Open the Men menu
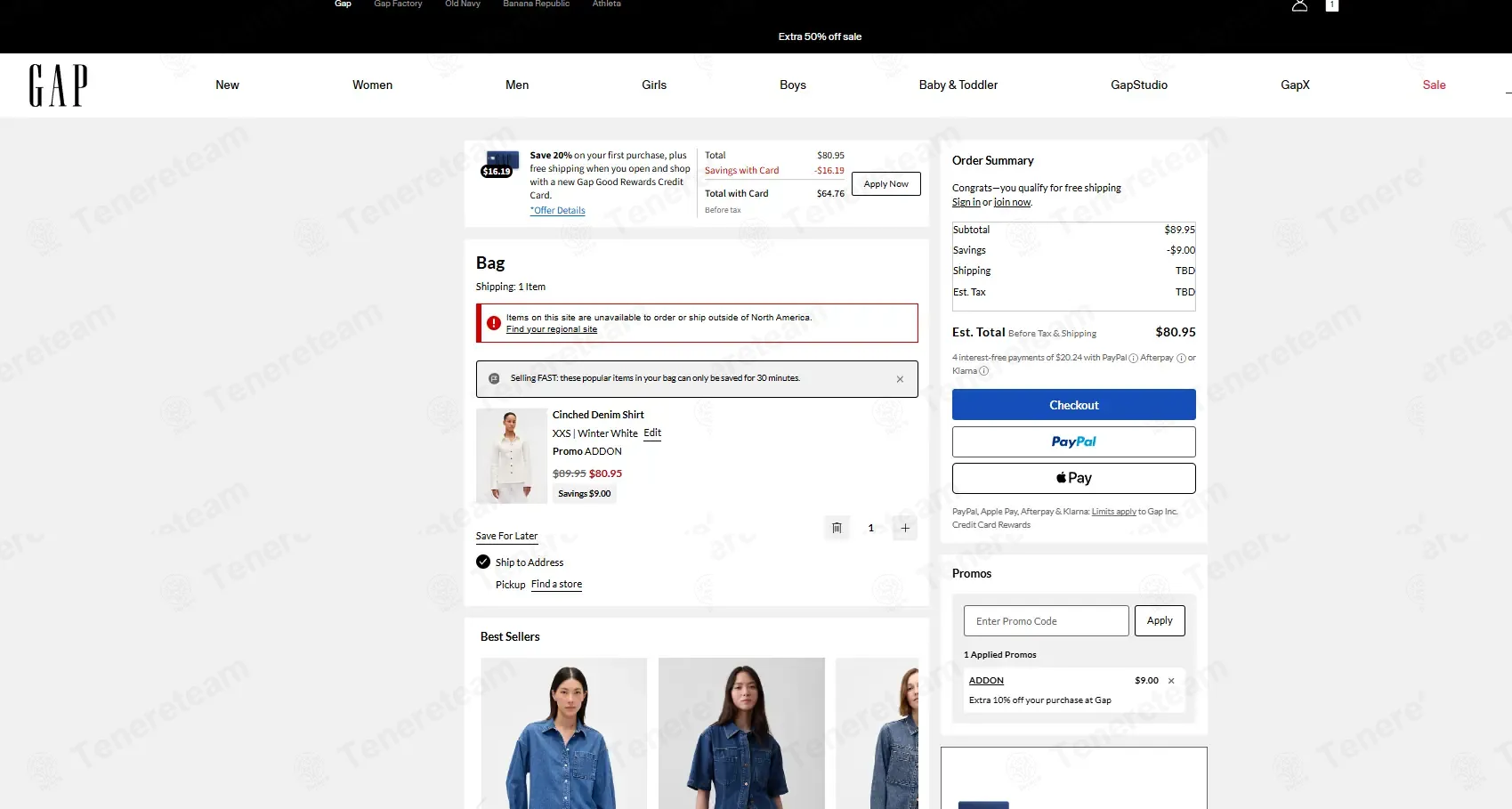The image size is (1512, 809). pos(517,85)
